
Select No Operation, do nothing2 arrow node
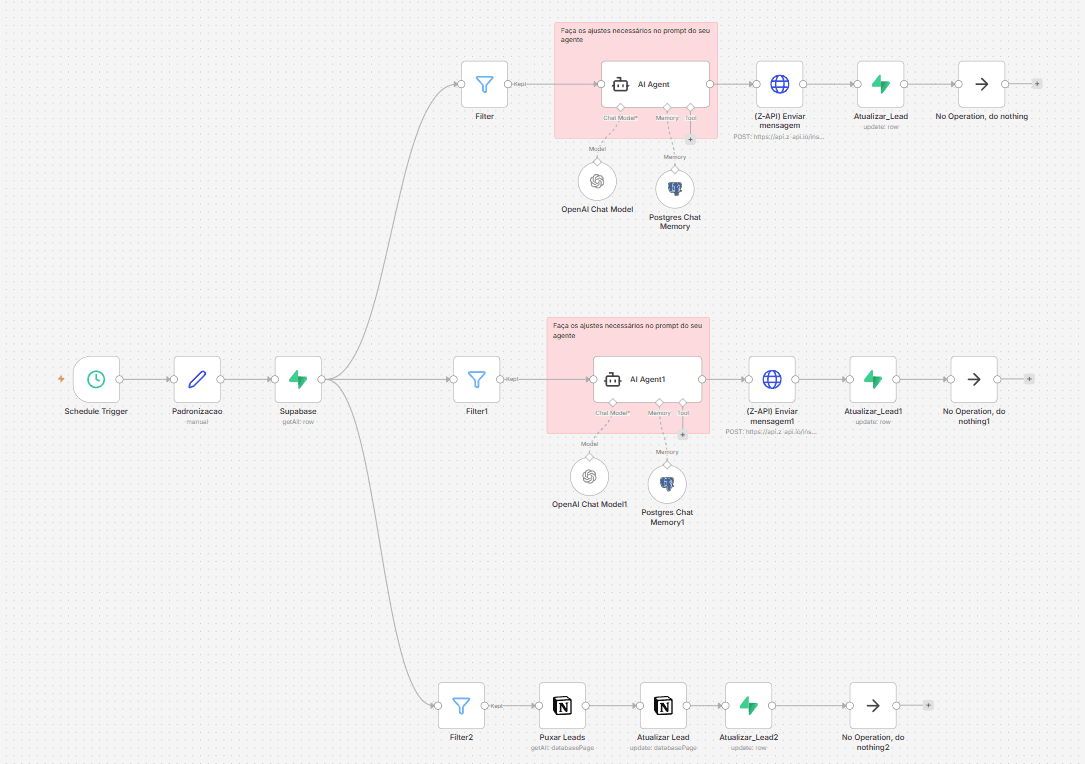pyautogui.click(x=873, y=705)
